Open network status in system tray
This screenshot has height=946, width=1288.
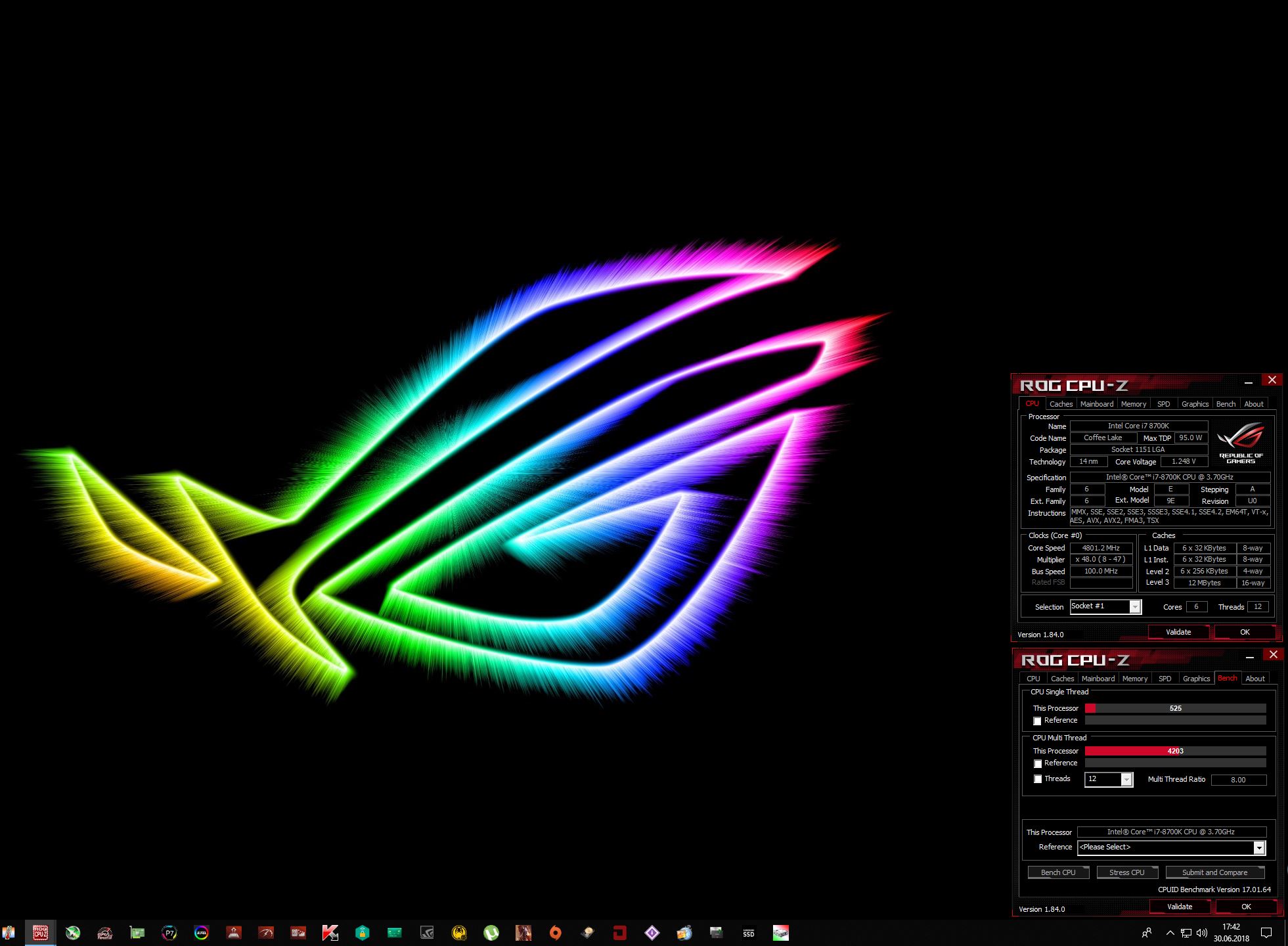tap(1186, 933)
